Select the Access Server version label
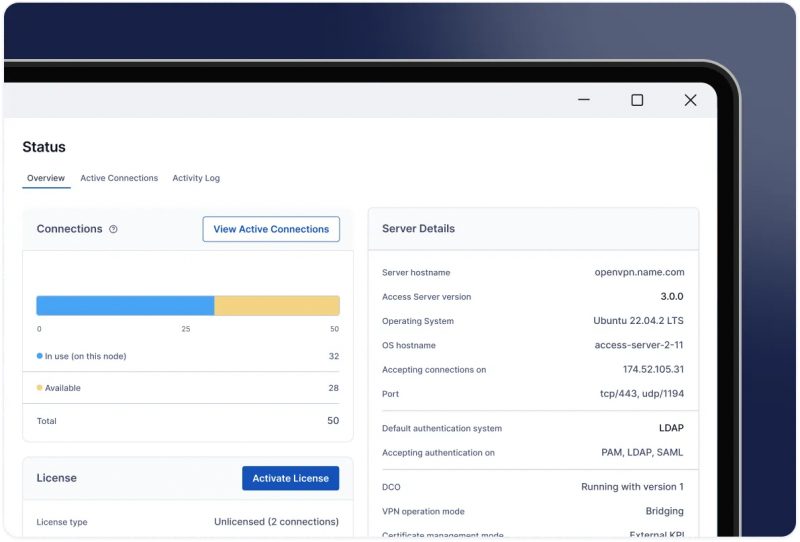800x542 pixels. pos(427,297)
